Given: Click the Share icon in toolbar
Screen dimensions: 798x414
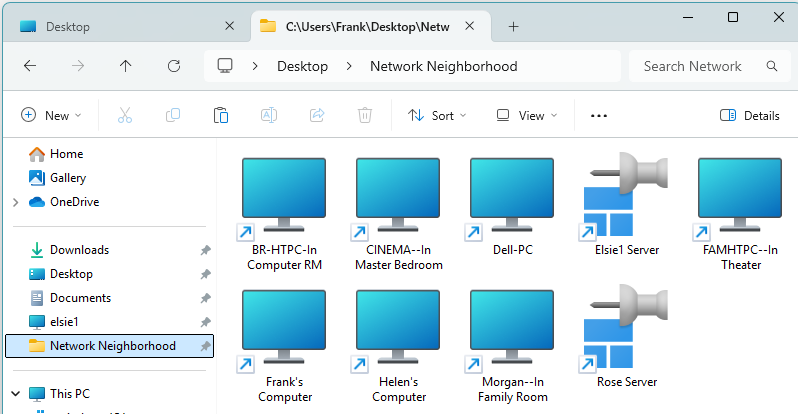Looking at the screenshot, I should 317,115.
